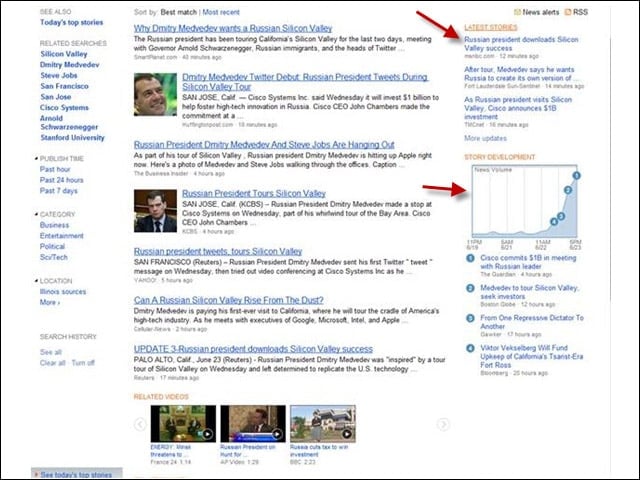Open 'Russian president tweets, tours Silicon Valley'
Screen dimensions: 640x480
click(218, 251)
